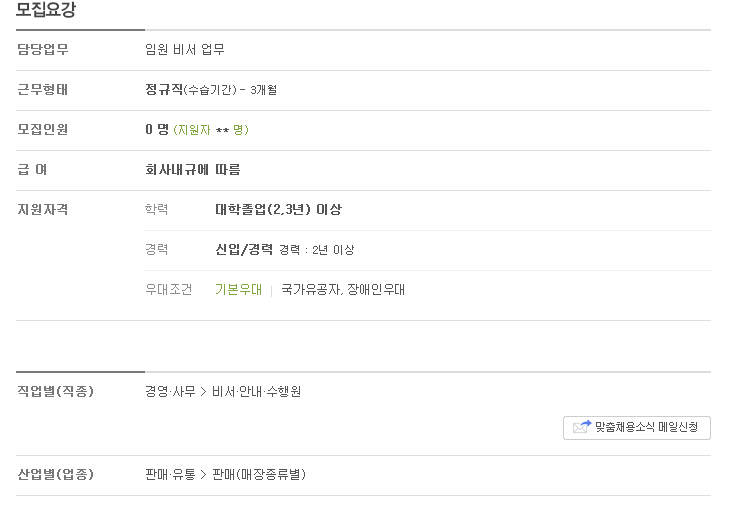Click the 국가유공자, 장애인우대 preference text
This screenshot has width=737, height=519.
point(343,290)
